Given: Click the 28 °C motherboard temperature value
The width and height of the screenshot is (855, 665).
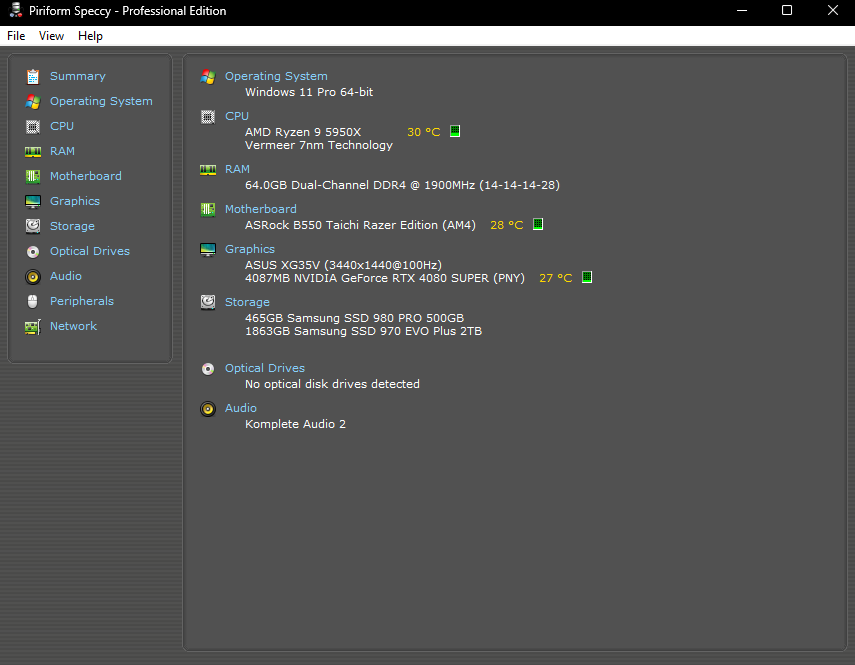Looking at the screenshot, I should point(507,225).
